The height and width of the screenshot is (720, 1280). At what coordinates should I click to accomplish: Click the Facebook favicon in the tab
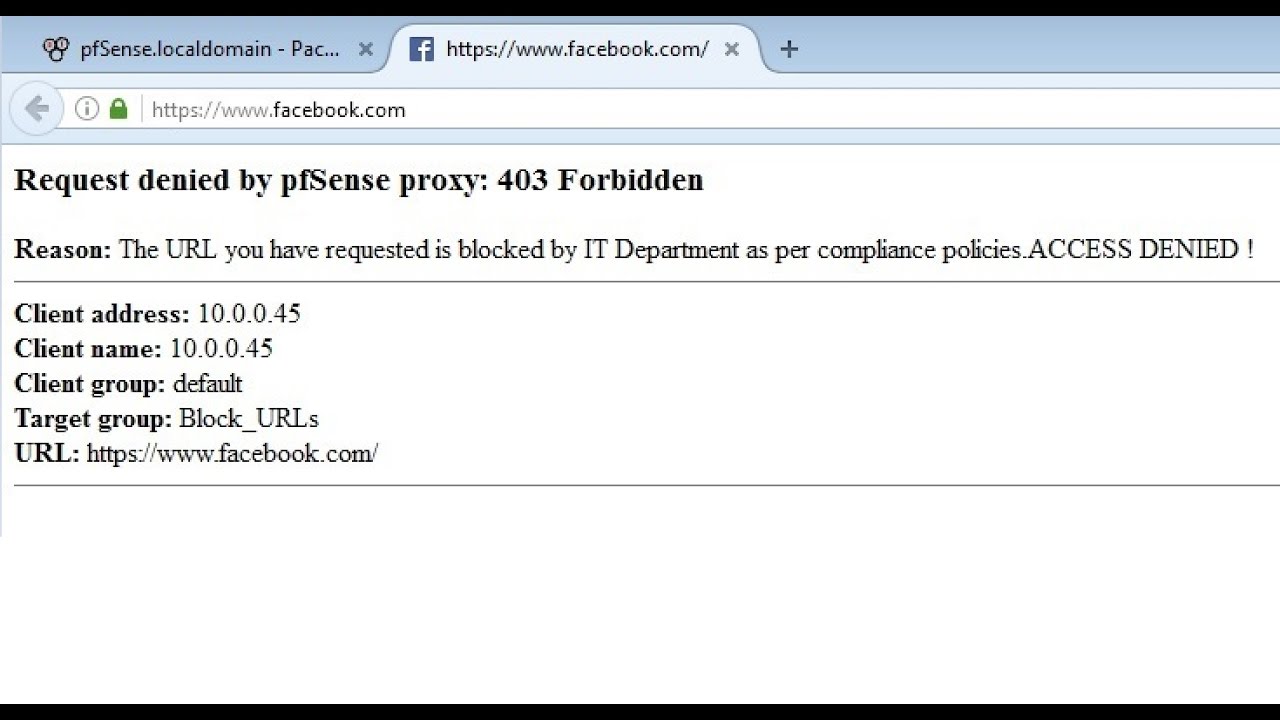422,49
